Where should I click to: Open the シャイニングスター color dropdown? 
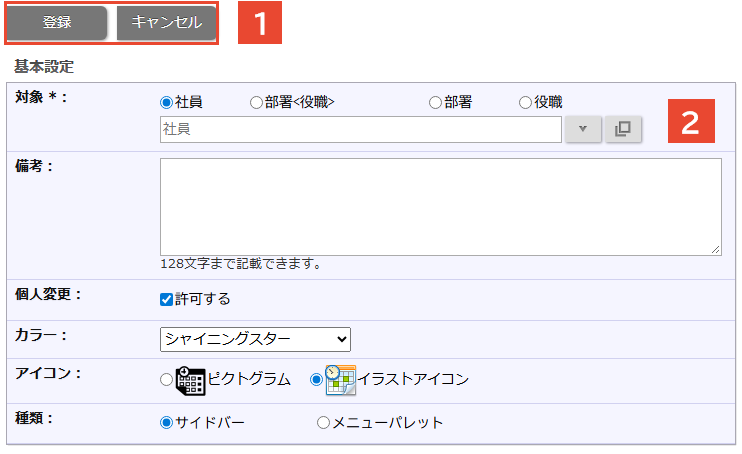click(255, 339)
